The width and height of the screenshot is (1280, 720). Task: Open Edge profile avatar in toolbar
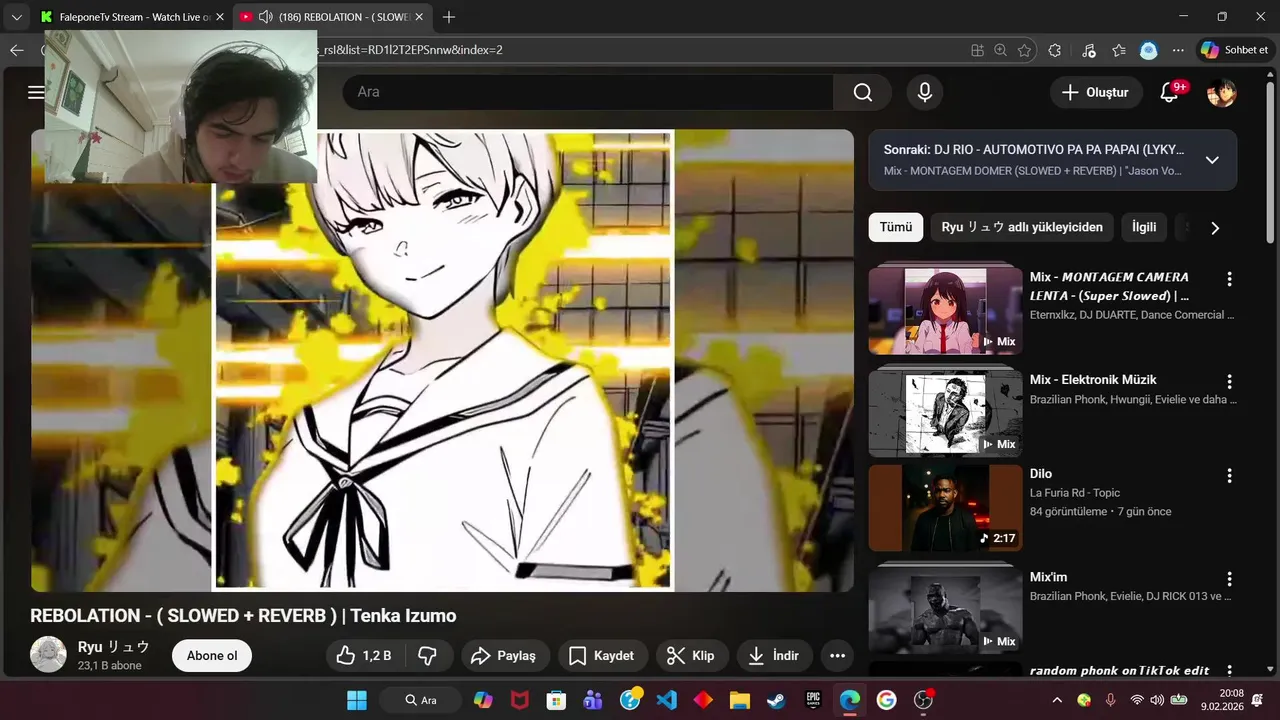pos(1149,50)
